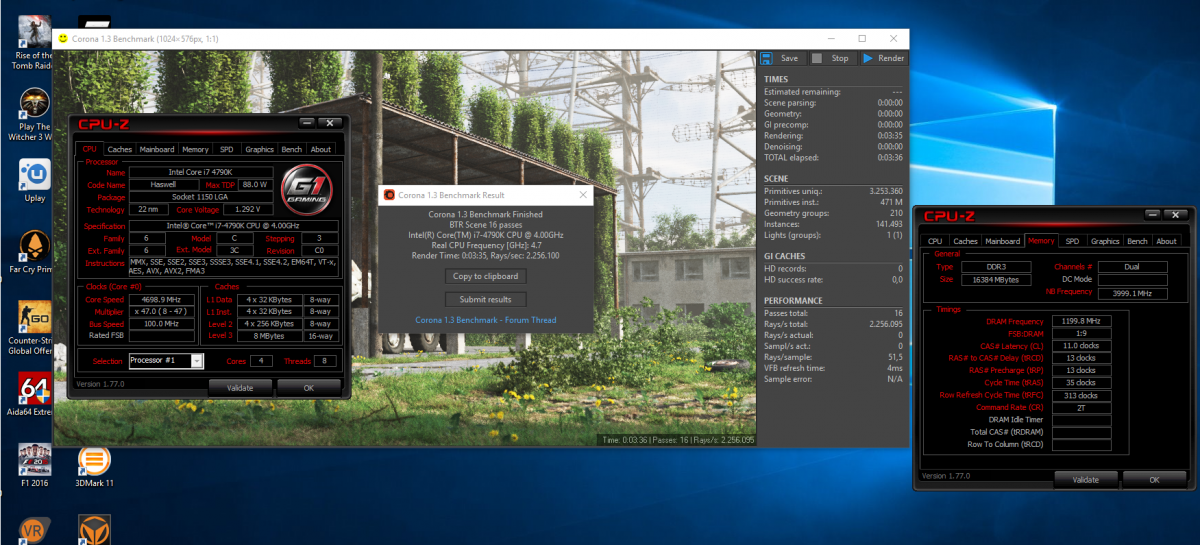Open Graphics tab in left CPU-Z window
1200x545 pixels.
coord(259,149)
